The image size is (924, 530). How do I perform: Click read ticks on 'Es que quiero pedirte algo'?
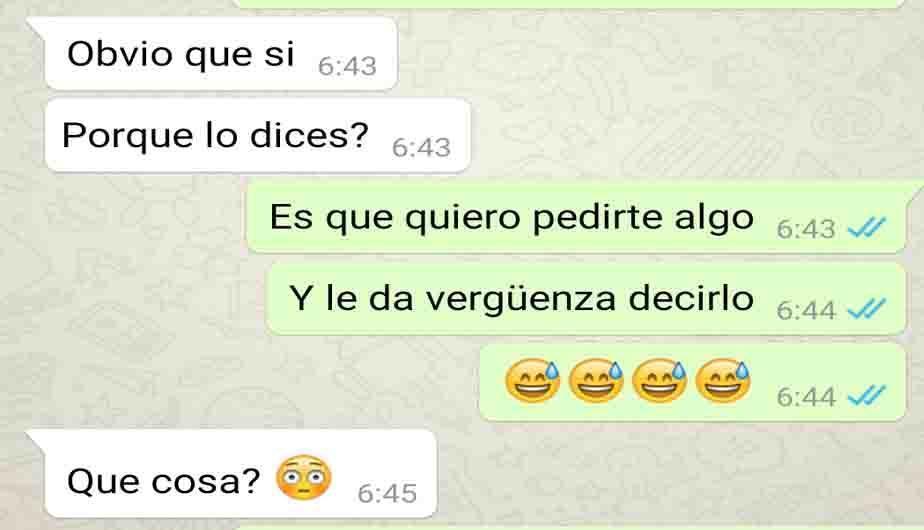pos(867,227)
